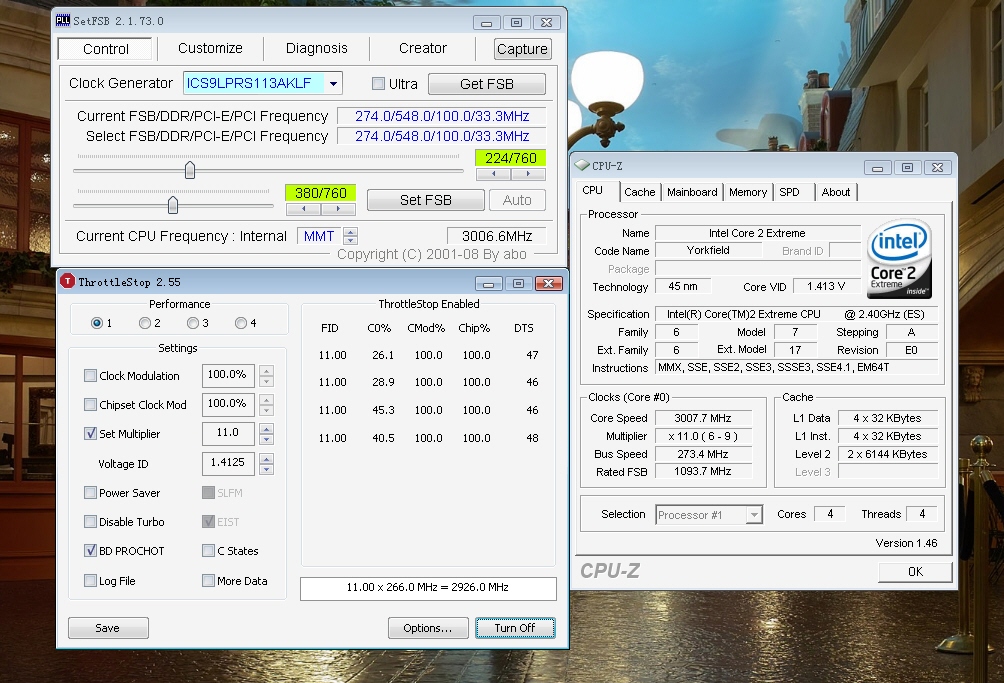Minimize the CPU-Z window
The image size is (1004, 683).
pos(877,168)
